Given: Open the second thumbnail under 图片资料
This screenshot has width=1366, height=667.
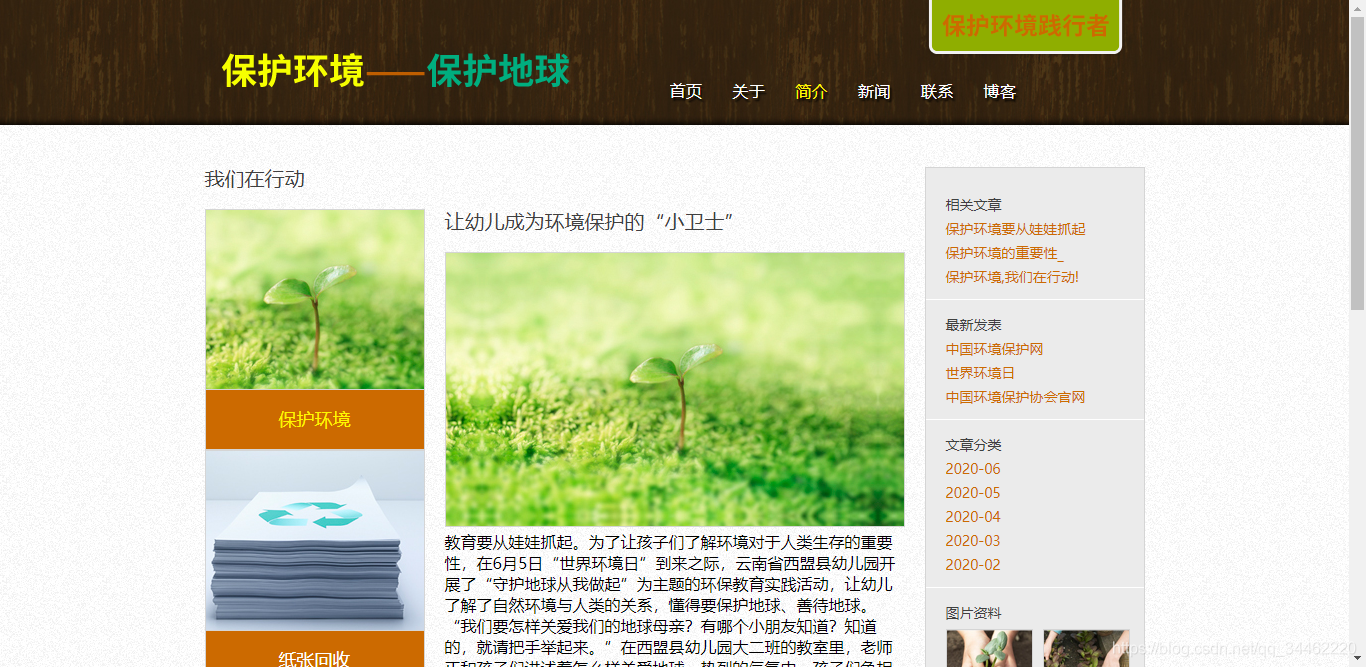Looking at the screenshot, I should (1086, 648).
